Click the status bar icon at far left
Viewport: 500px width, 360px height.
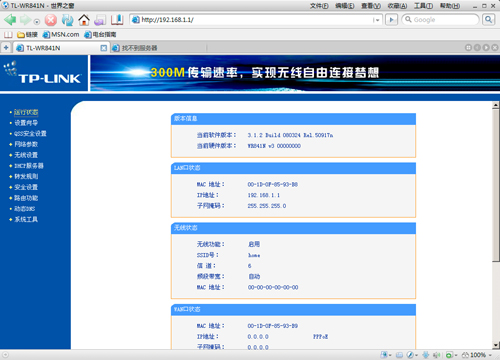(5, 355)
